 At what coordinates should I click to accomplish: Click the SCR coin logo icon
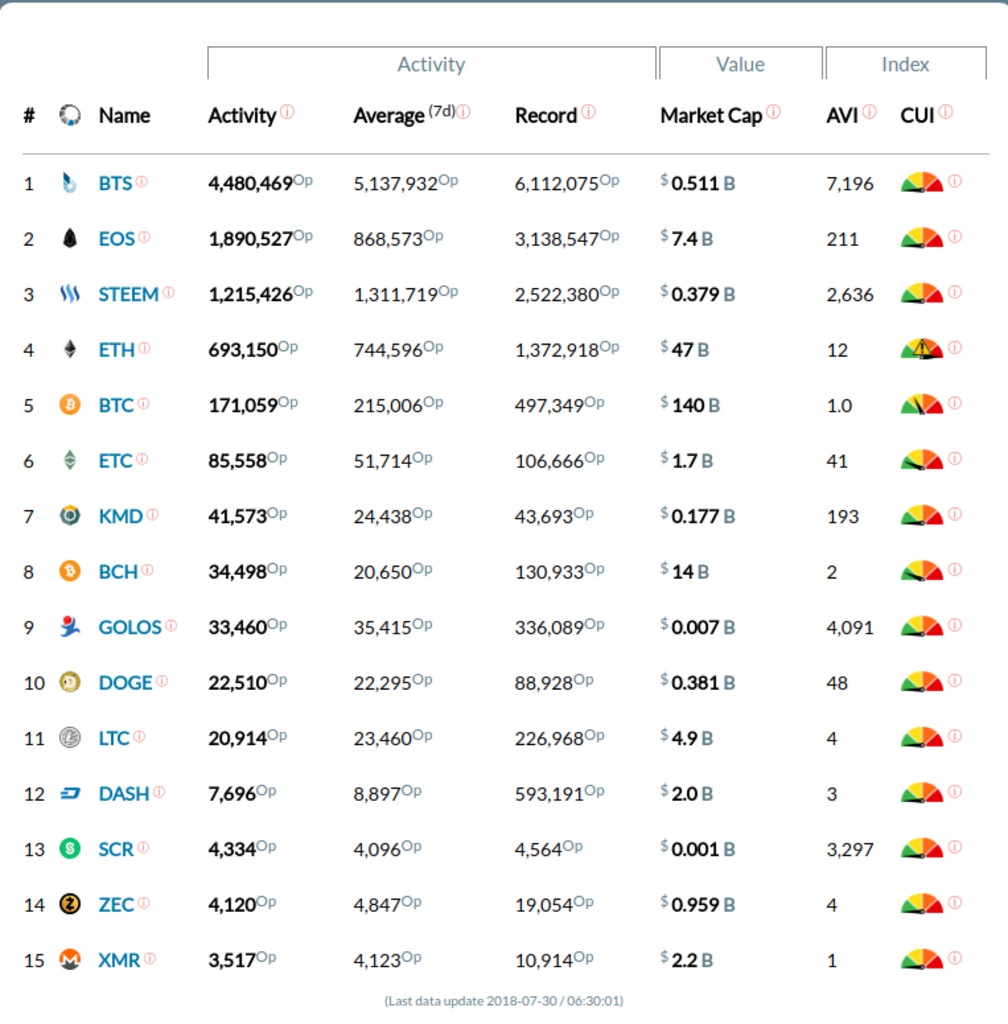coord(70,849)
